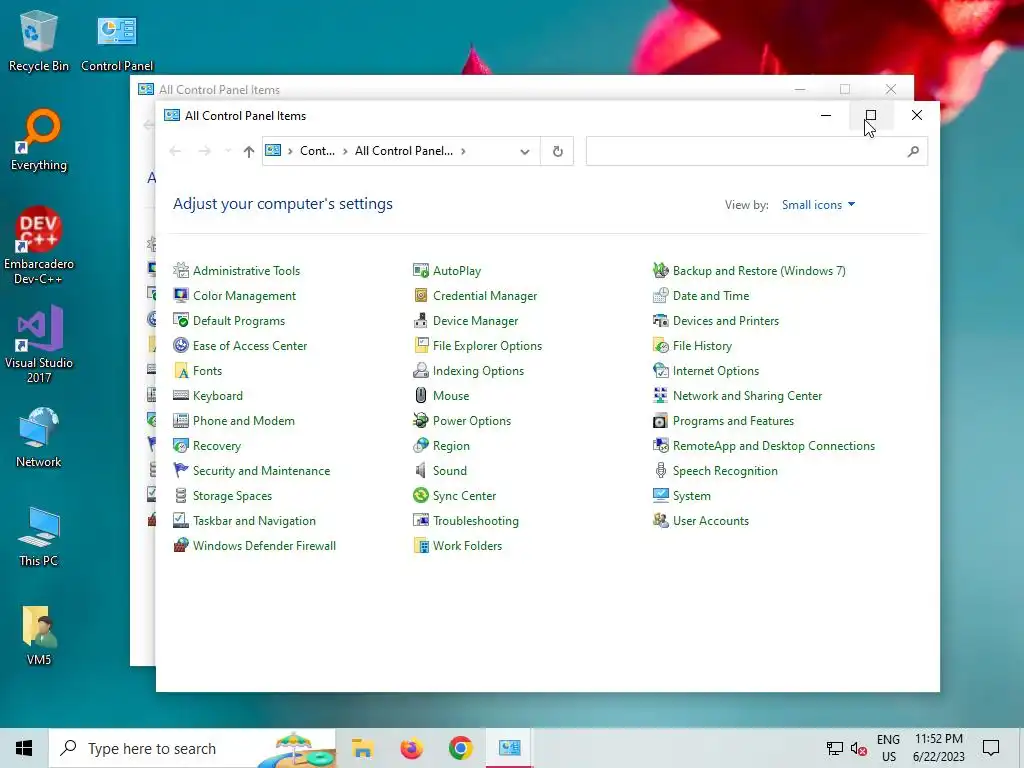The width and height of the screenshot is (1024, 768).
Task: Select All Control Panel... breadcrumb segment
Action: tap(404, 151)
